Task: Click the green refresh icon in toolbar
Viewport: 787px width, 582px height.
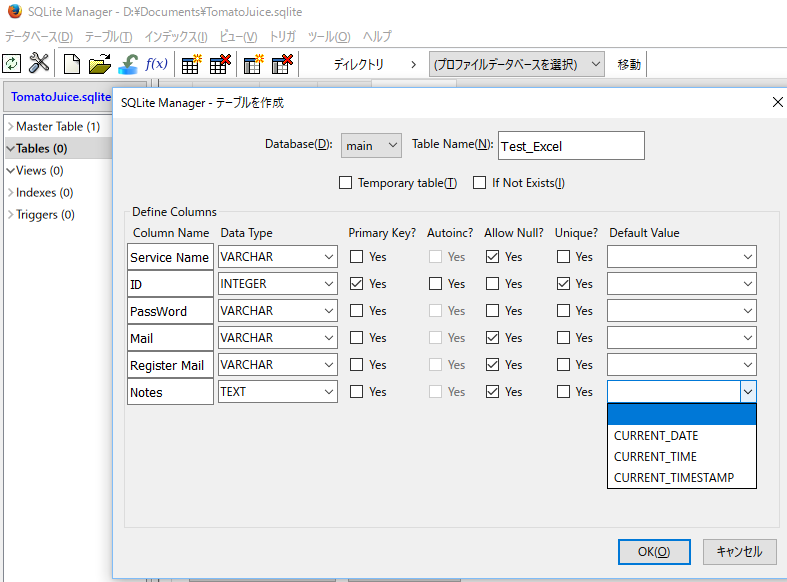Action: tap(12, 64)
